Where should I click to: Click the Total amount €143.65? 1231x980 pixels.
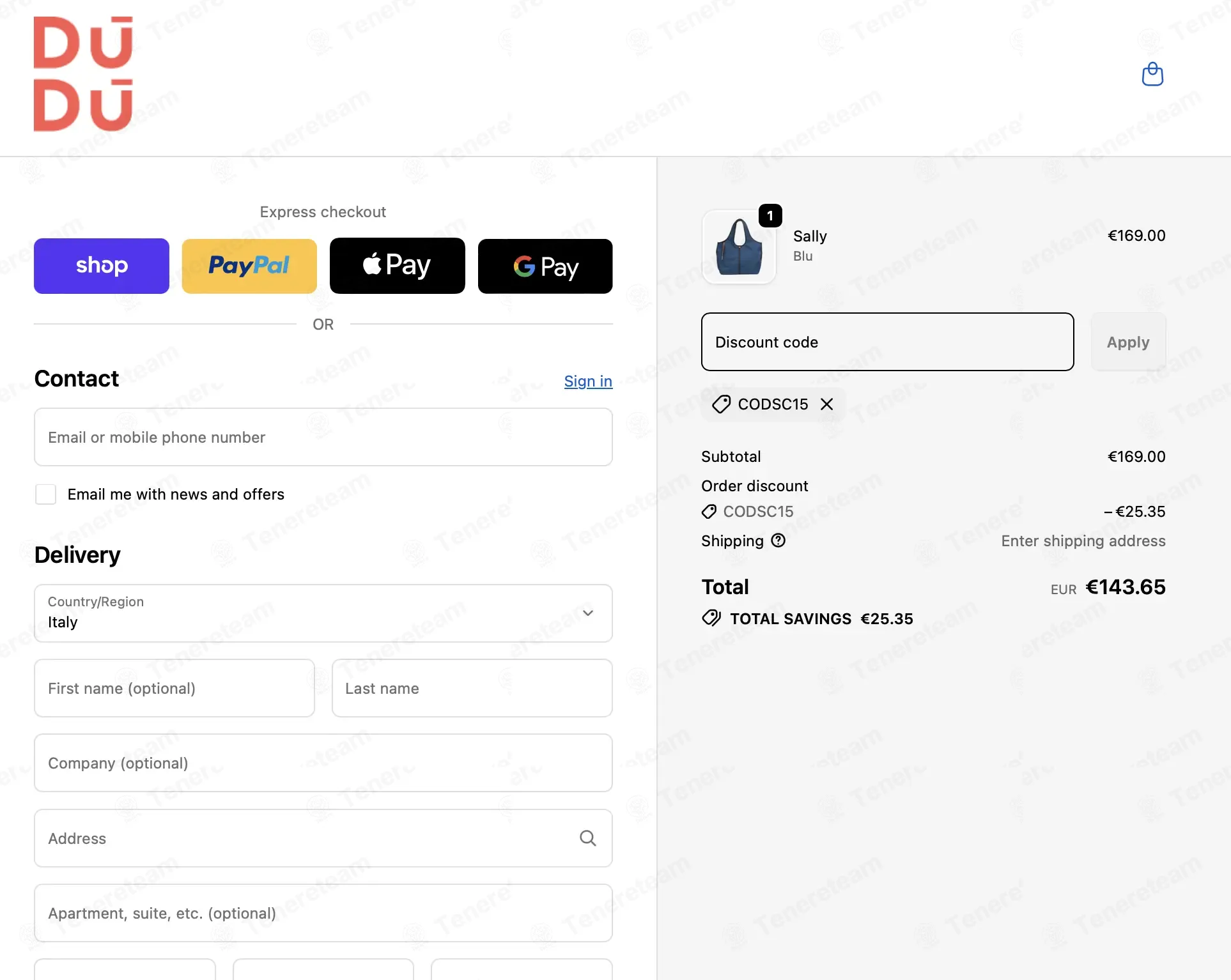pyautogui.click(x=1126, y=587)
